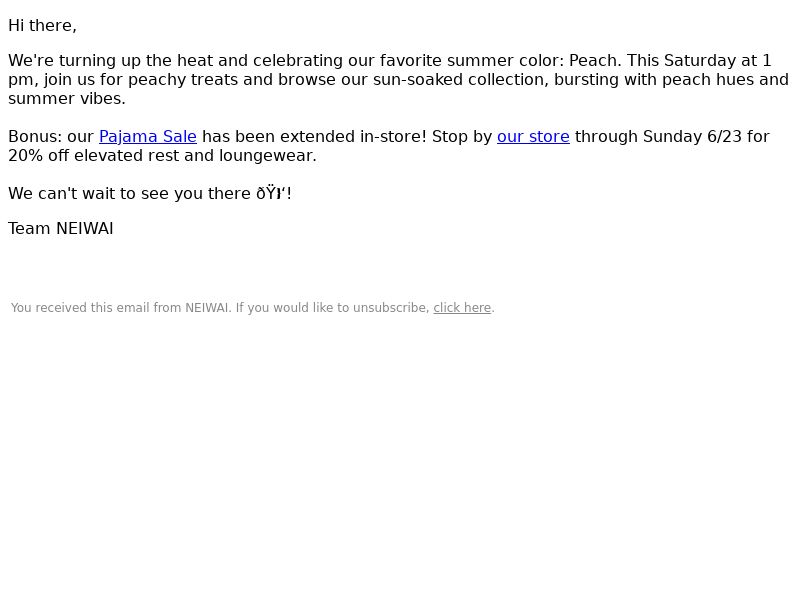Click the 'Team NEIWAI' signature

tap(61, 229)
